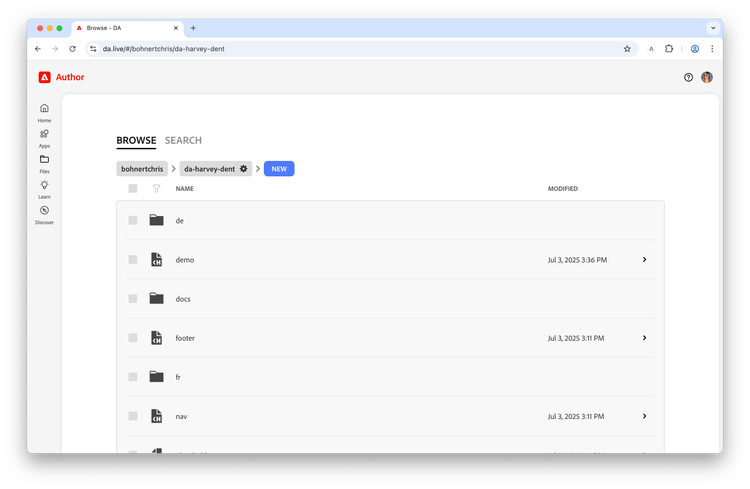Click the nav row's modified date
Screen dimensions: 750x489
pyautogui.click(x=576, y=417)
